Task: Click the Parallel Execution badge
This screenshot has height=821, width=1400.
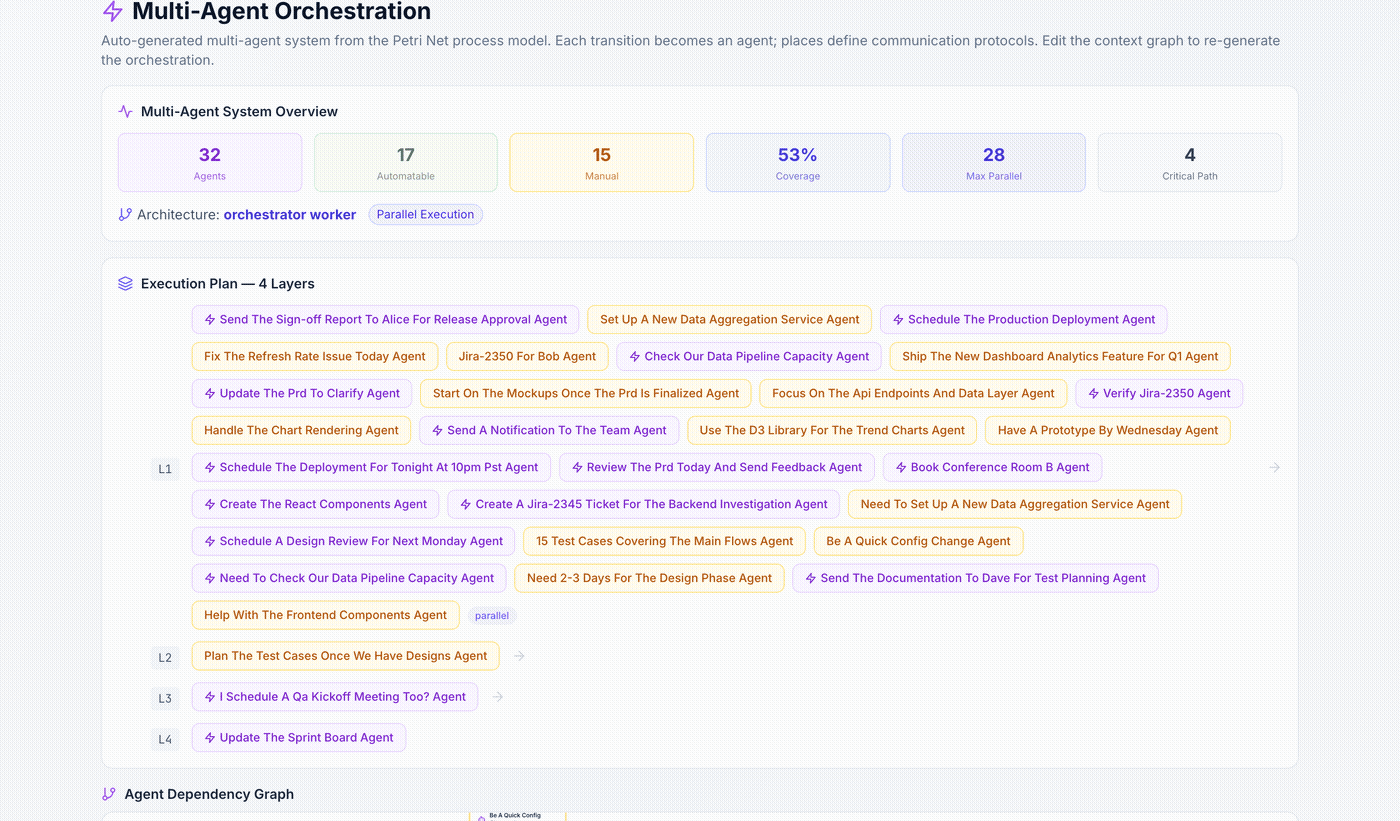Action: pos(425,214)
